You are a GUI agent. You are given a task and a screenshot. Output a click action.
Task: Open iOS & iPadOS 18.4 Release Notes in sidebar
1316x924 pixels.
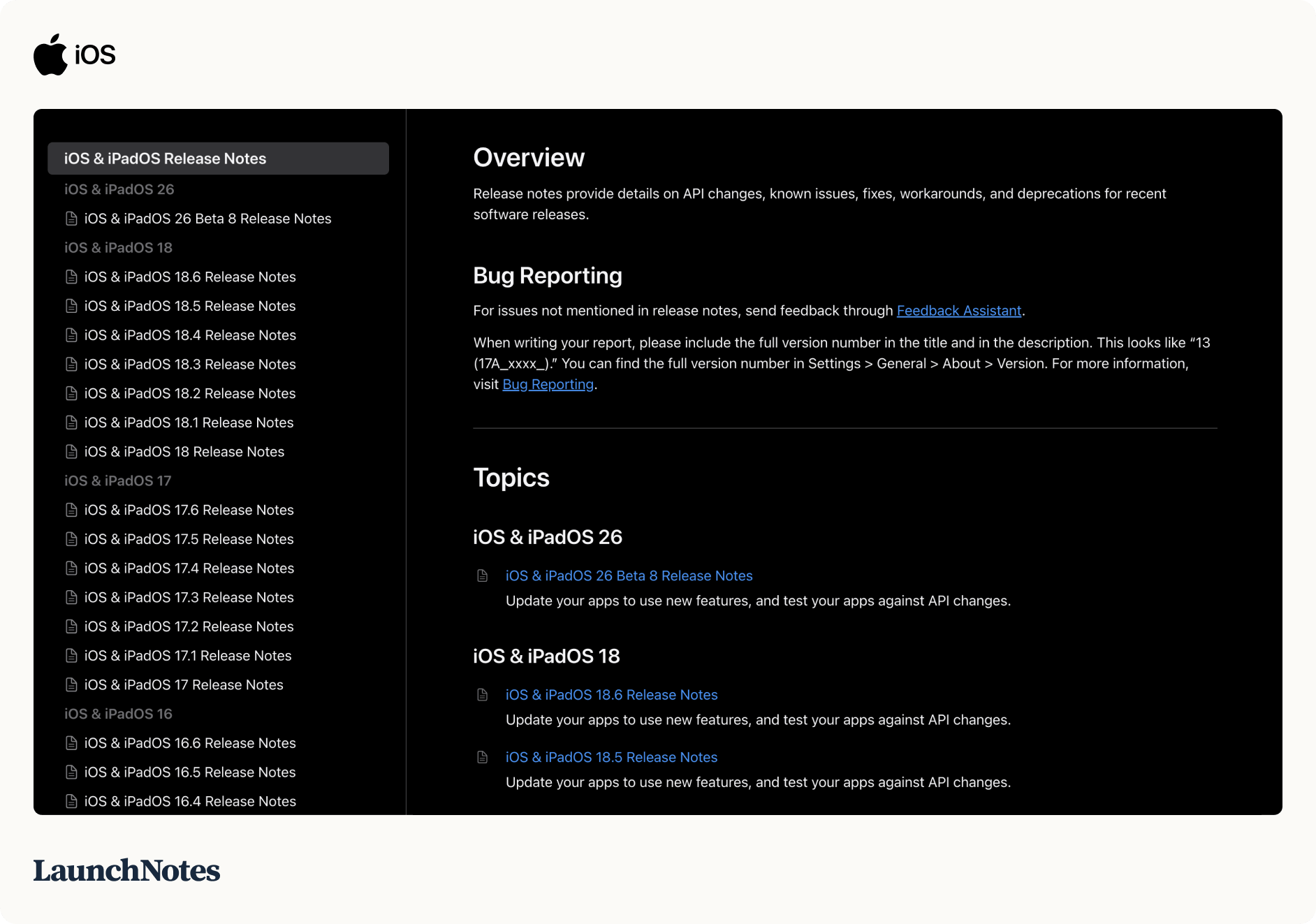click(190, 335)
